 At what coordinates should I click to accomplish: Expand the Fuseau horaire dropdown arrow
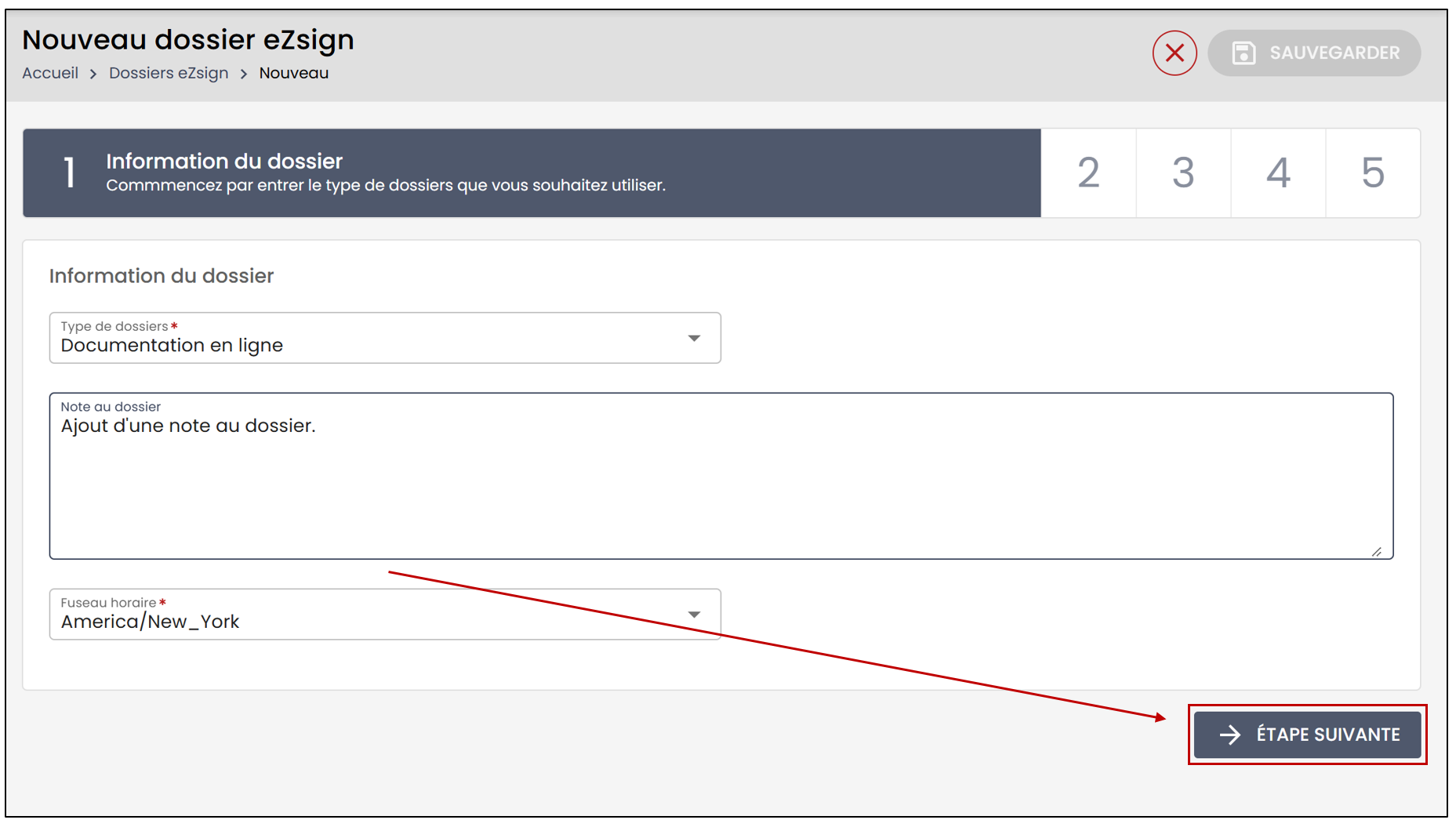tap(694, 615)
